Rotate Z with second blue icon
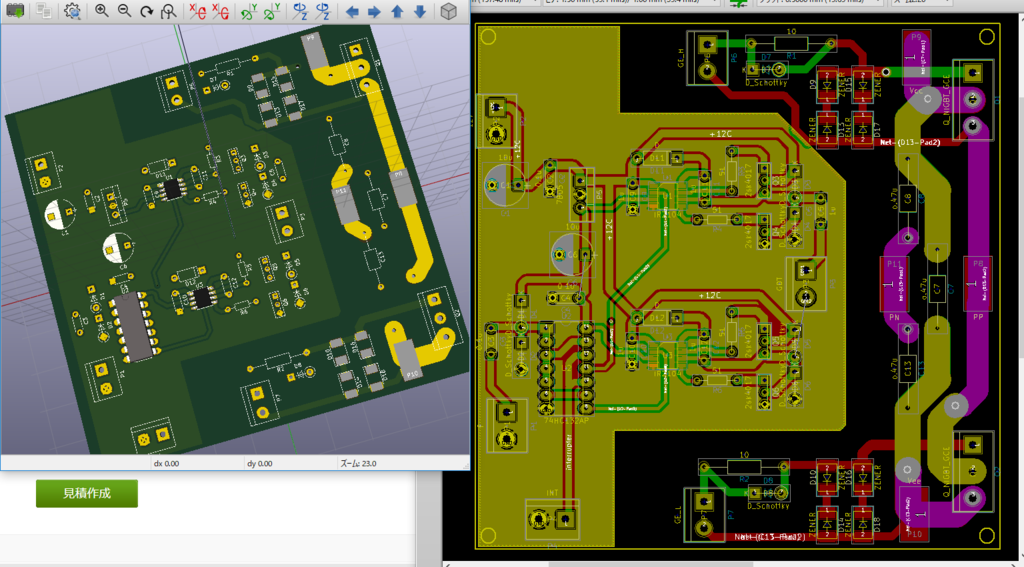1024x567 pixels. click(x=322, y=10)
